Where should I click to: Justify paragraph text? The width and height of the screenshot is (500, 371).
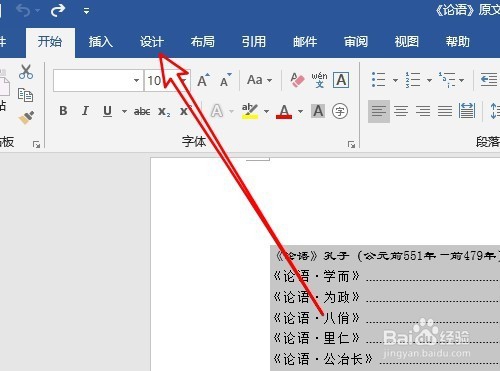tap(445, 111)
